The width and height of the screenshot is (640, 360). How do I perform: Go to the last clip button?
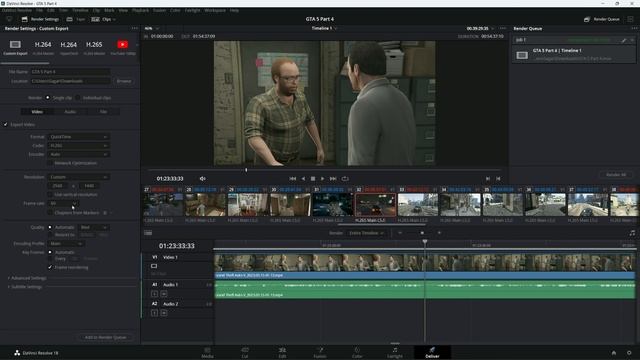tap(498, 178)
